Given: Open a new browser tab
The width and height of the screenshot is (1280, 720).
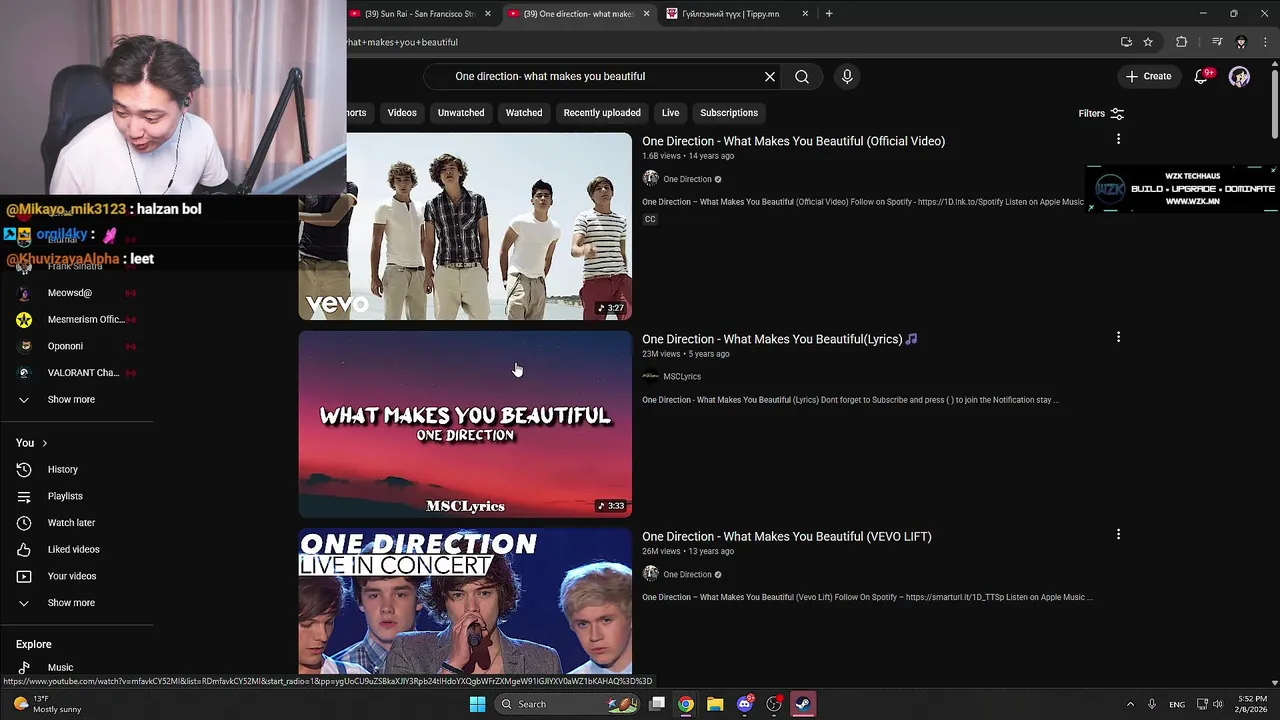Looking at the screenshot, I should tap(829, 14).
